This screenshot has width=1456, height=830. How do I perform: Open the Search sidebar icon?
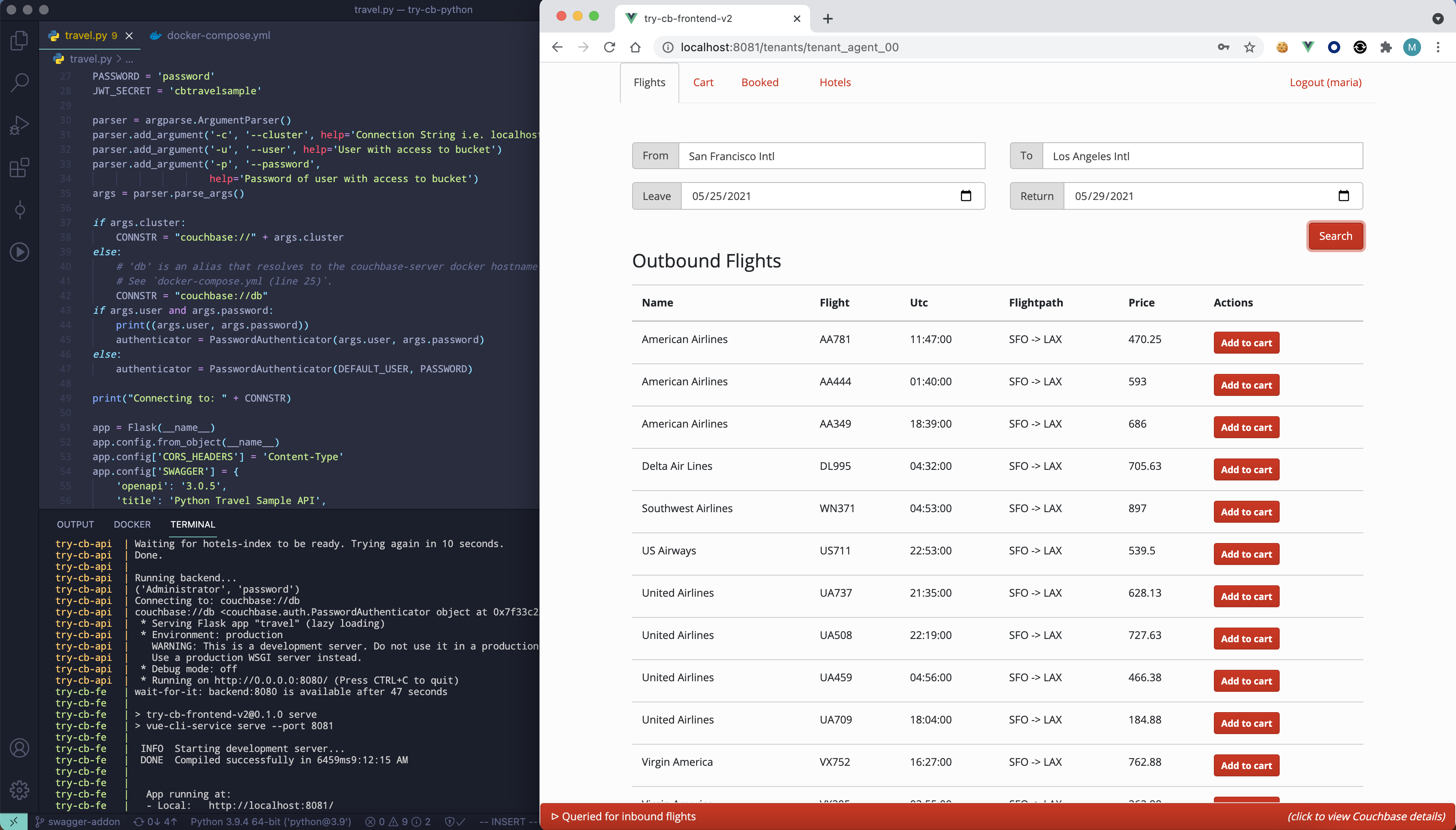pyautogui.click(x=19, y=83)
